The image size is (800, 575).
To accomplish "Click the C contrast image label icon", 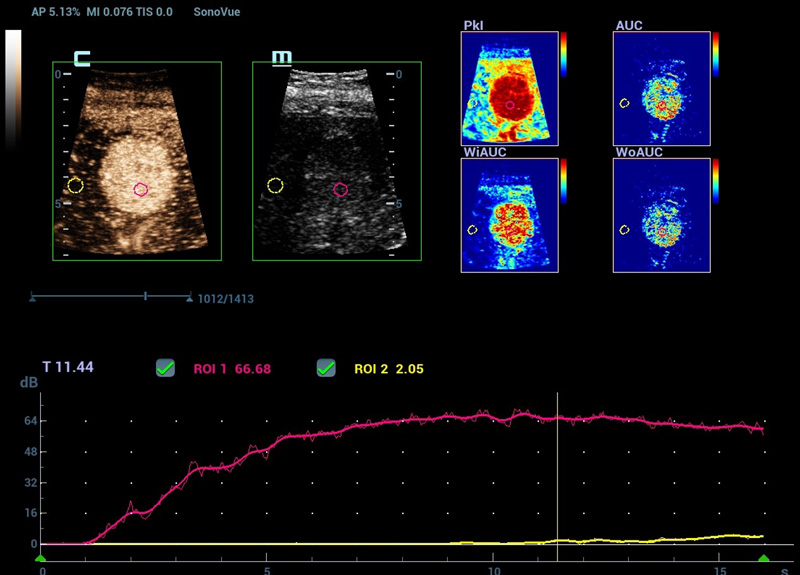I will (x=82, y=58).
